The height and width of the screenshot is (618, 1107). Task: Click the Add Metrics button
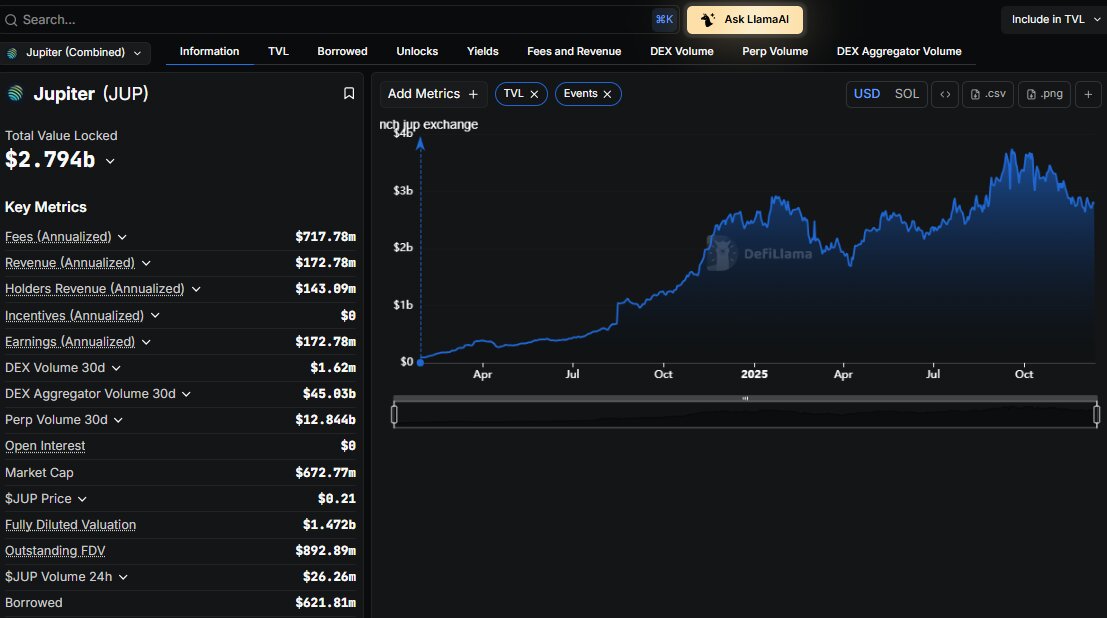click(433, 94)
